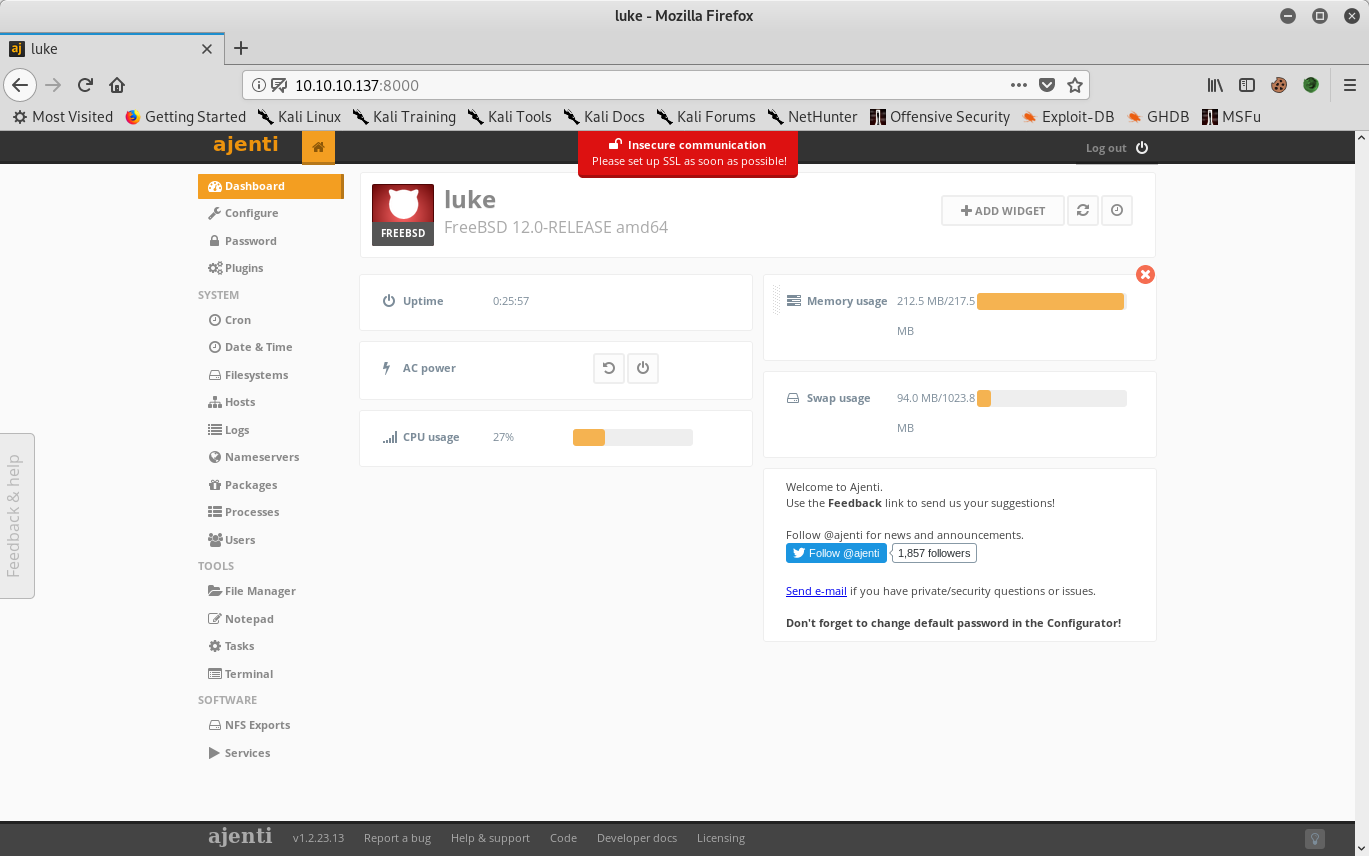Open the Feedback & help side tab
Image resolution: width=1369 pixels, height=856 pixels.
coord(17,516)
